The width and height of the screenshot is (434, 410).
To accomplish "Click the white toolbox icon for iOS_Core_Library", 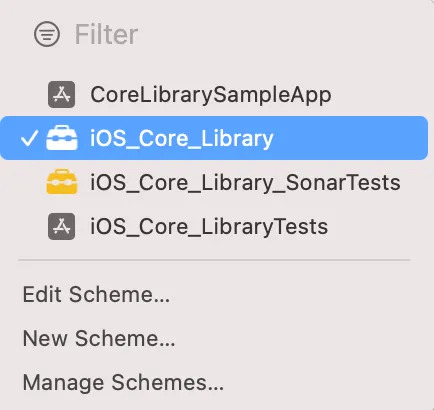I will pos(62,138).
